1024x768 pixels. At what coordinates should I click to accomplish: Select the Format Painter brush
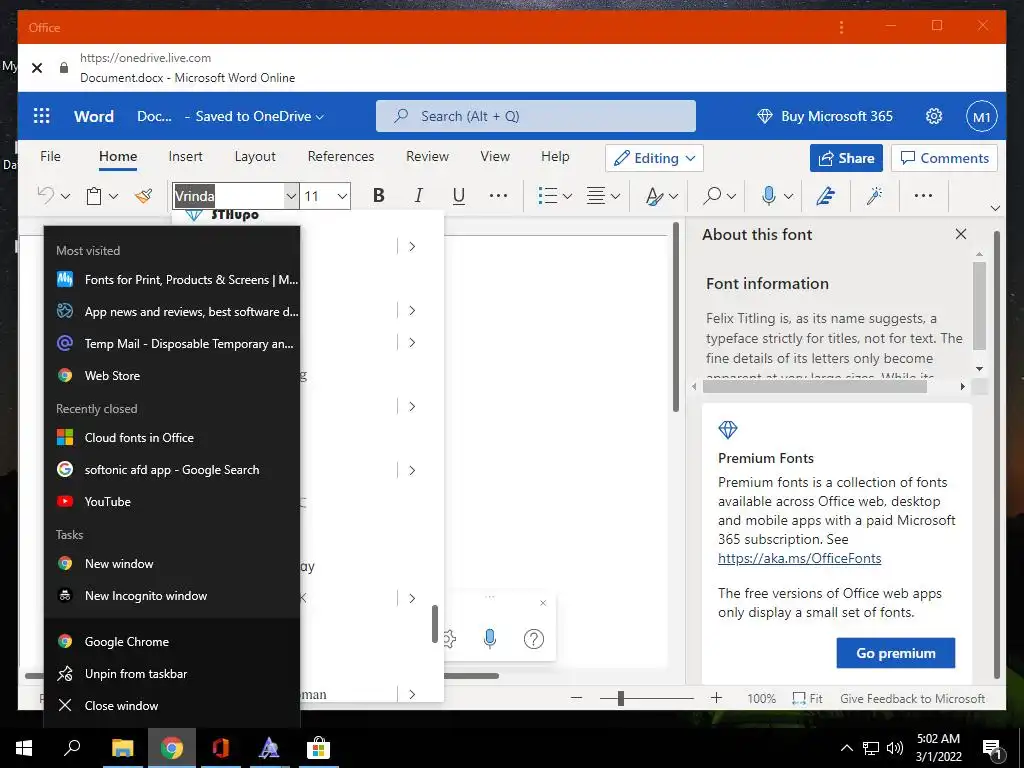(143, 195)
